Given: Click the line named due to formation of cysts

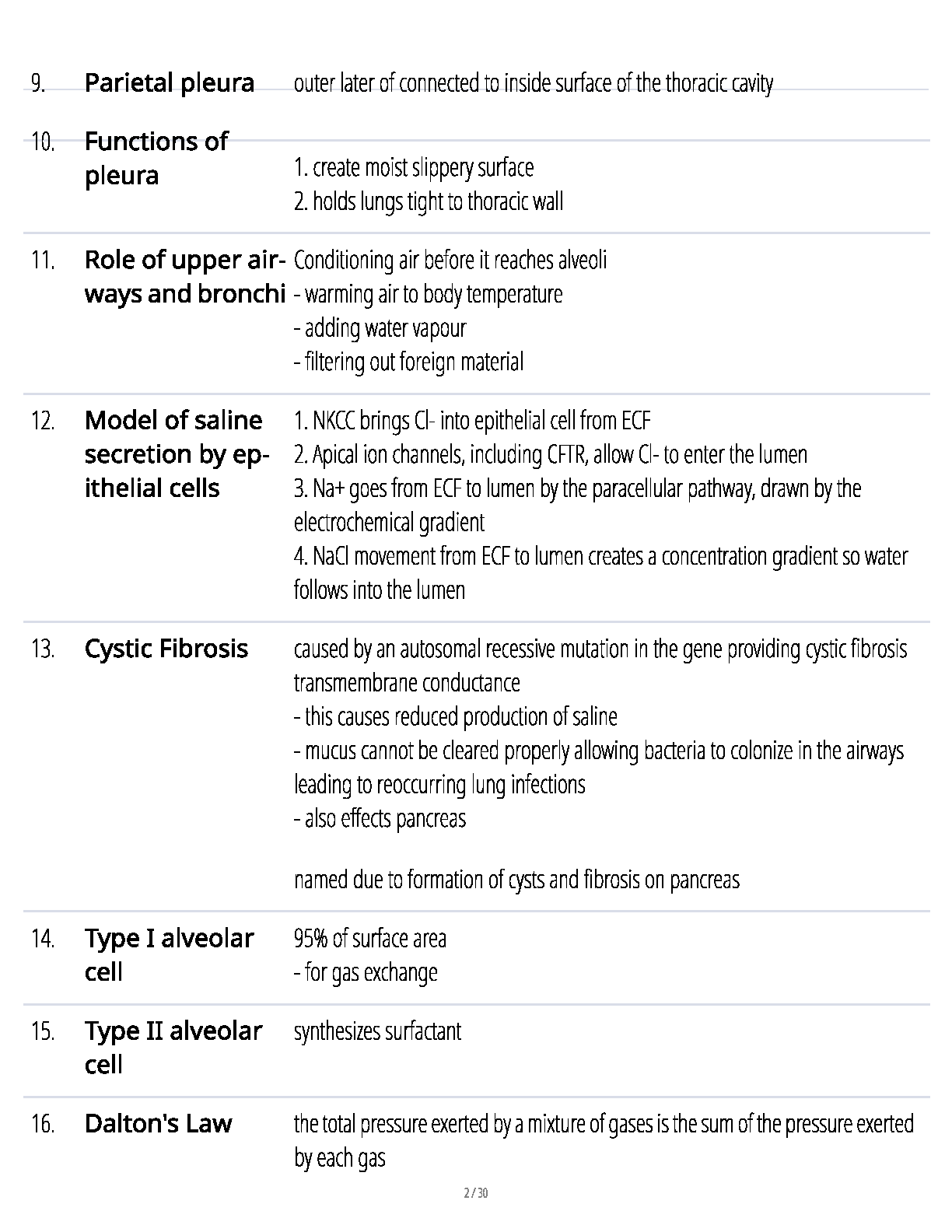Looking at the screenshot, I should tap(516, 880).
